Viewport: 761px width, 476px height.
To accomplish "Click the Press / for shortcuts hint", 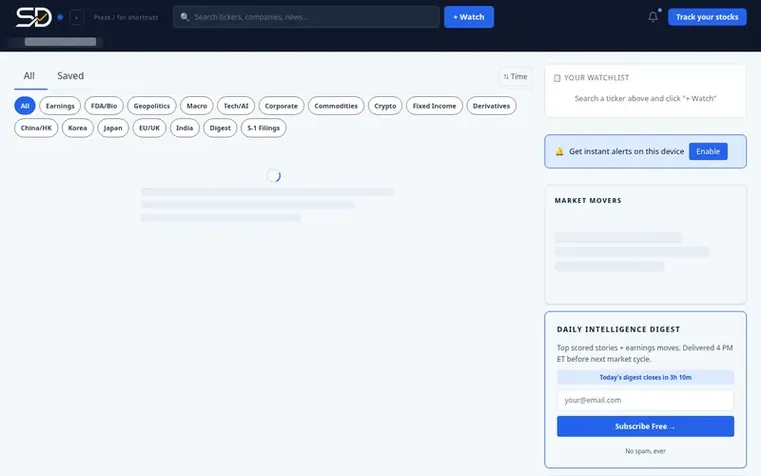I will point(126,17).
